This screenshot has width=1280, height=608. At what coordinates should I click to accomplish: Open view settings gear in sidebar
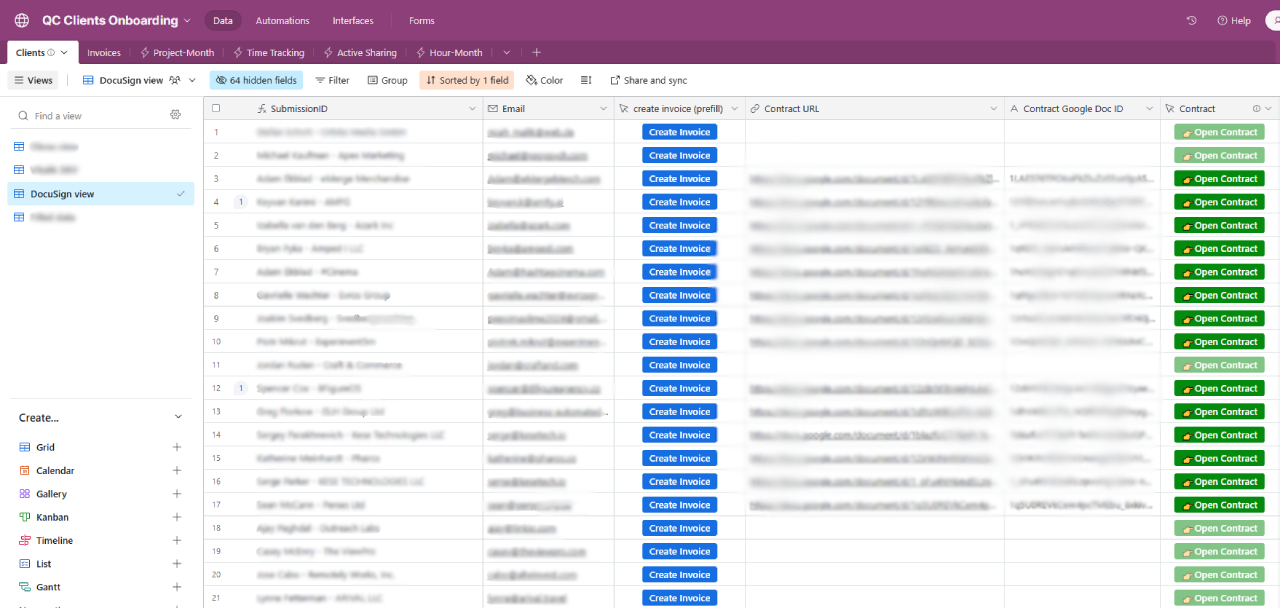coord(176,115)
